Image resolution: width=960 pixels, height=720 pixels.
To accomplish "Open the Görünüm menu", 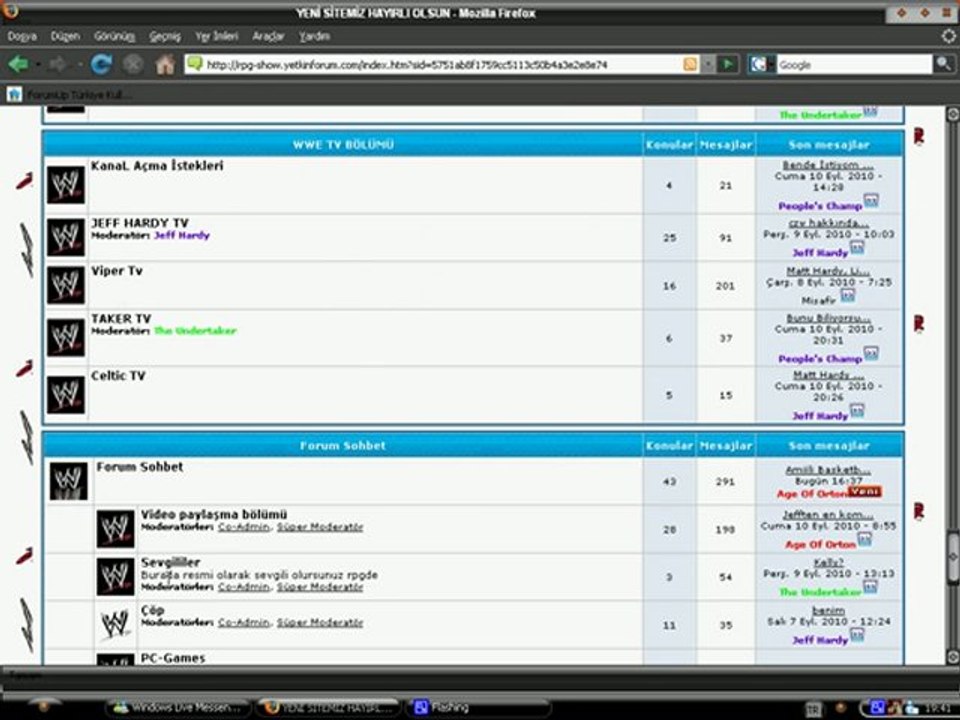I will pyautogui.click(x=114, y=36).
